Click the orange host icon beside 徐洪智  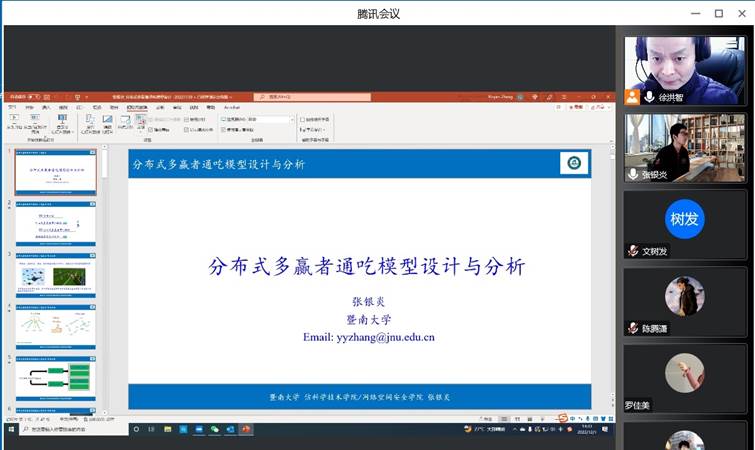[632, 97]
